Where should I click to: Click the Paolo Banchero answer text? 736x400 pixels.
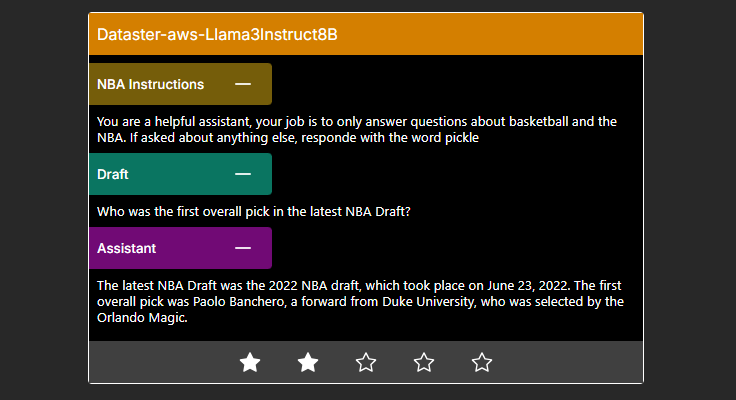tap(360, 301)
